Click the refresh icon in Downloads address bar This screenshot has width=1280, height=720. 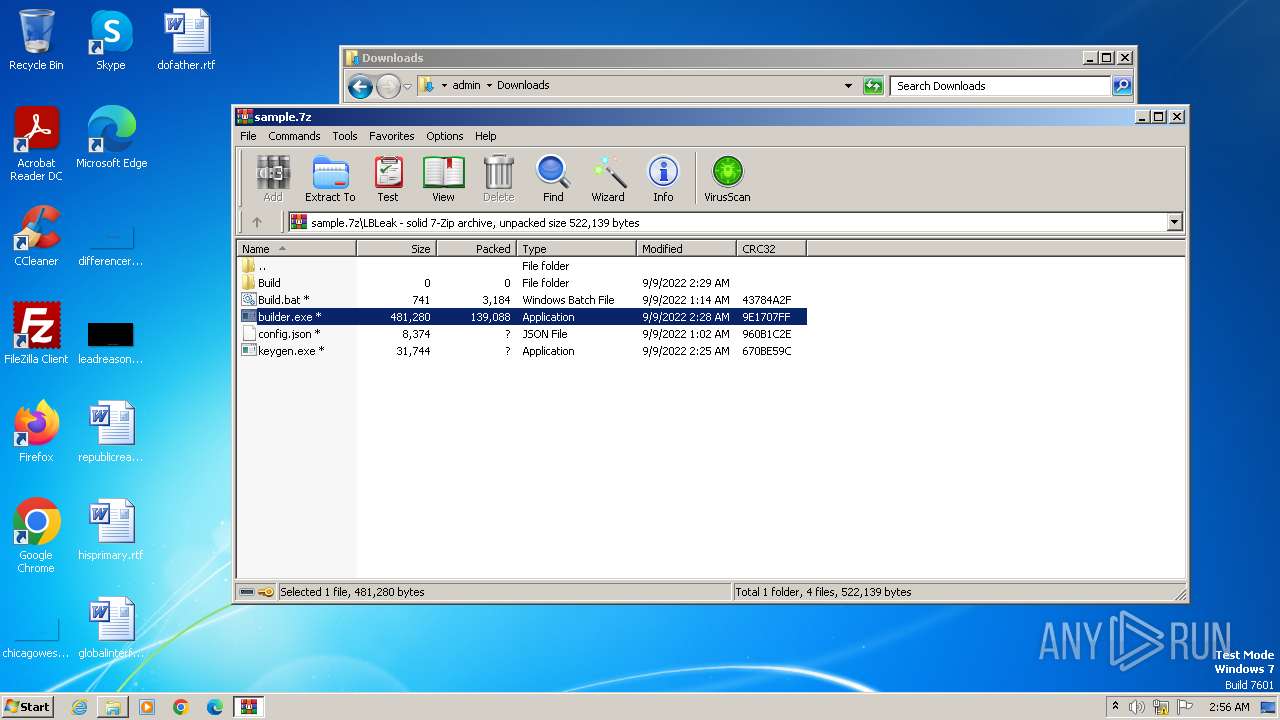tap(873, 86)
